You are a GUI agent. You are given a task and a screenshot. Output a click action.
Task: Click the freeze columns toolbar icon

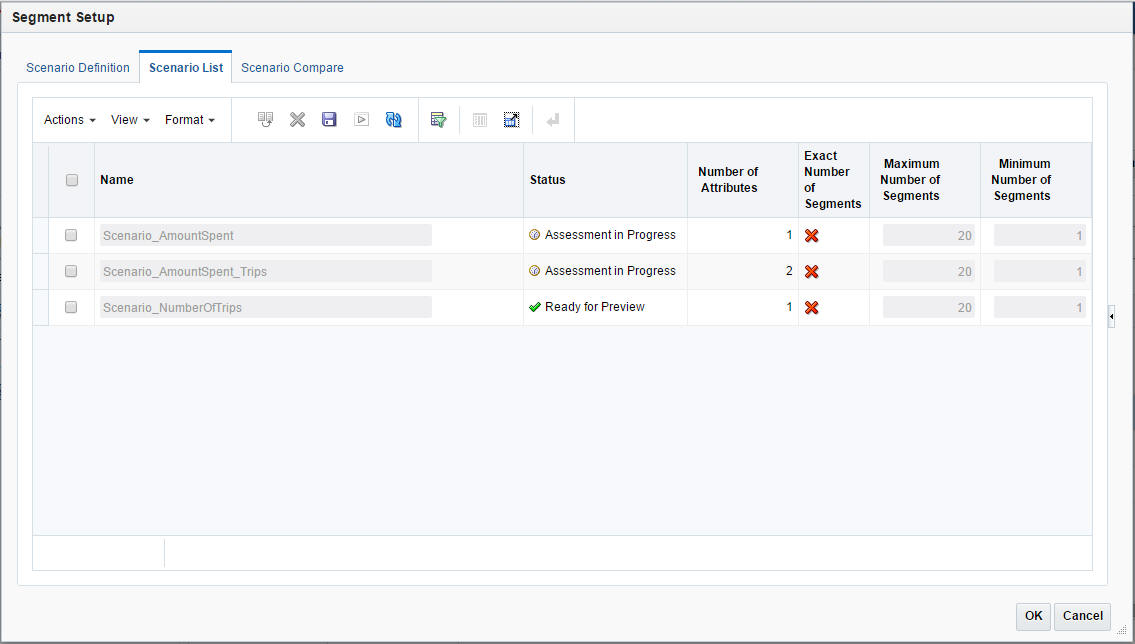480,119
